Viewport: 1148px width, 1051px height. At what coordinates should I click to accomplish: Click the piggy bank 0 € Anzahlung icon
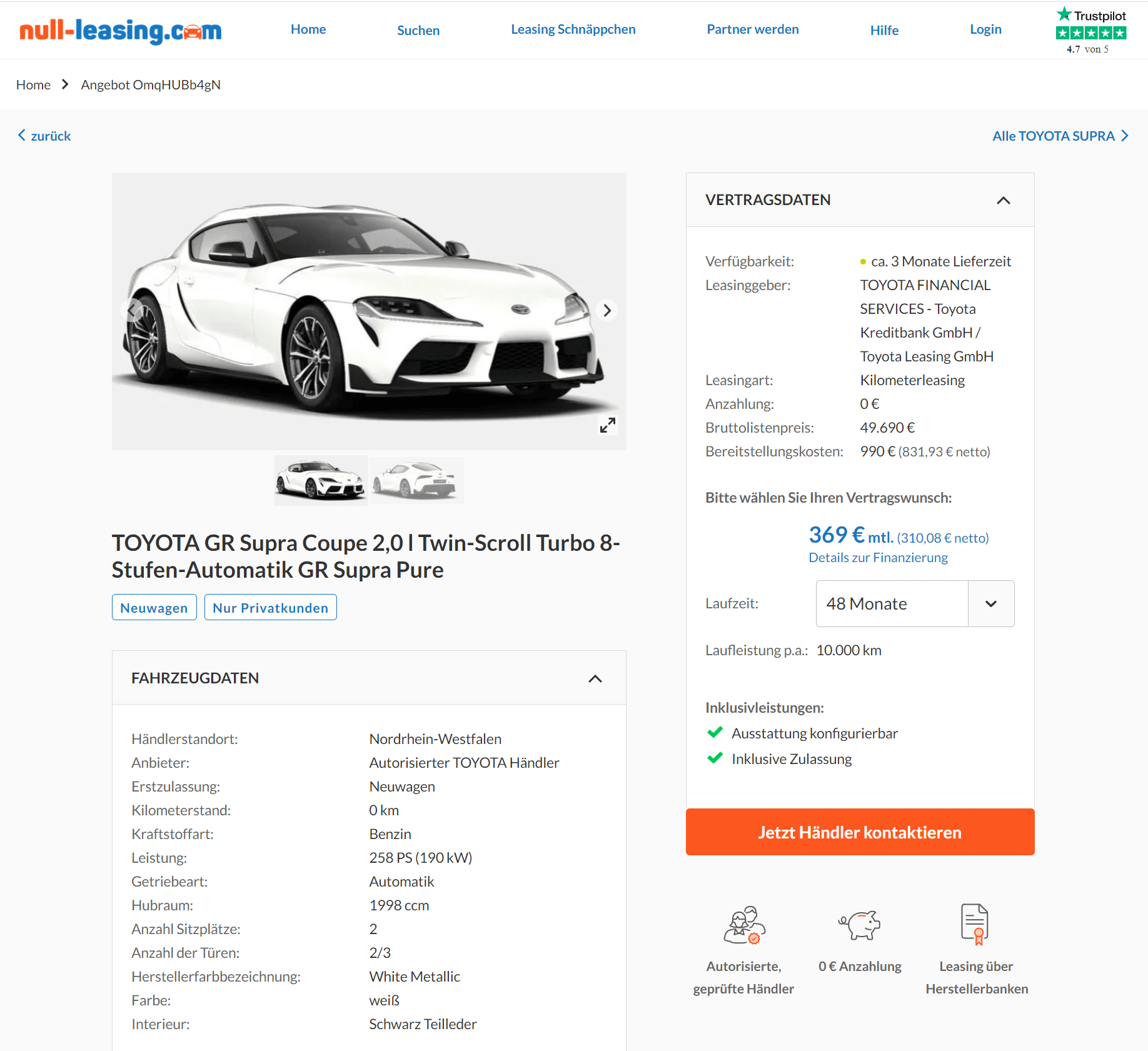pos(859,925)
